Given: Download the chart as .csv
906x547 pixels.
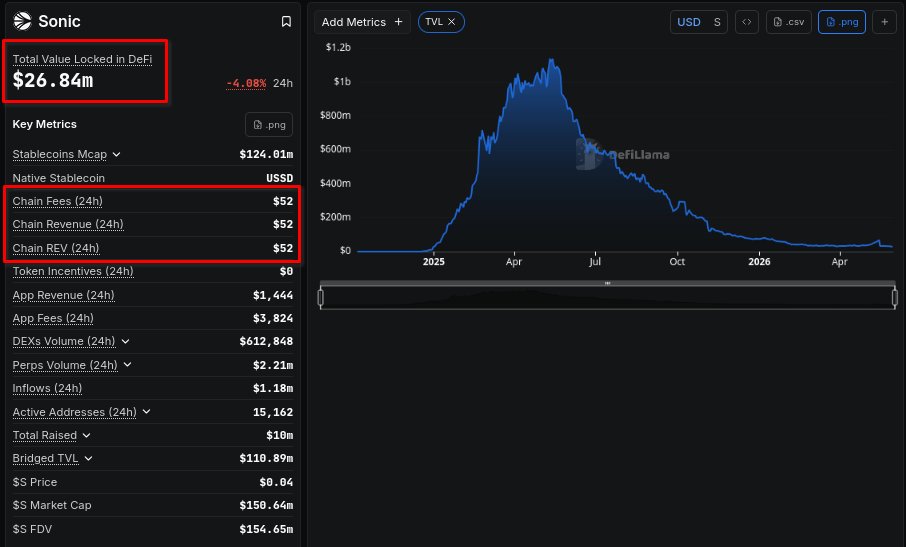Looking at the screenshot, I should (789, 22).
